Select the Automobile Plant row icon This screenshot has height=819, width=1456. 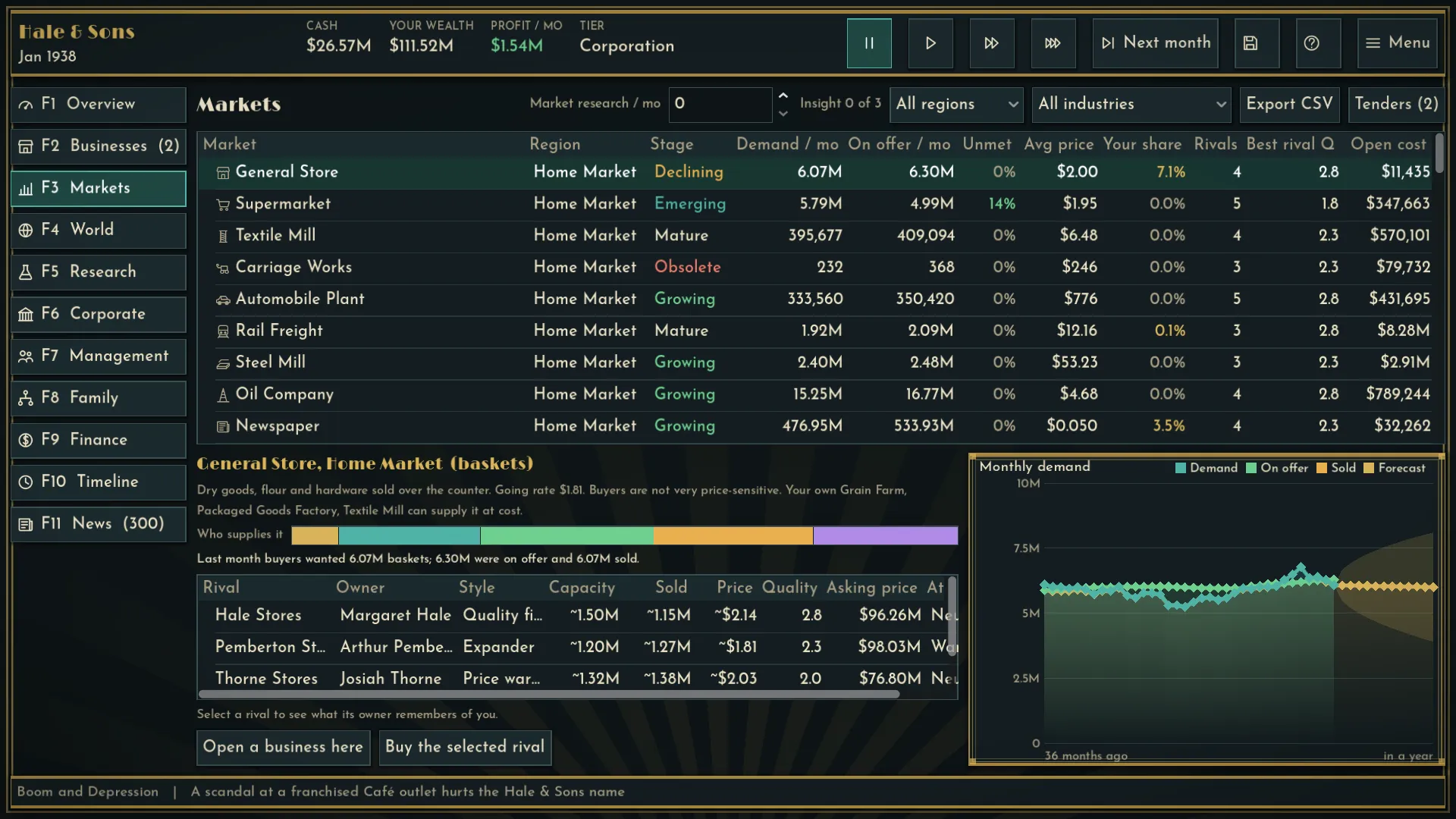223,300
